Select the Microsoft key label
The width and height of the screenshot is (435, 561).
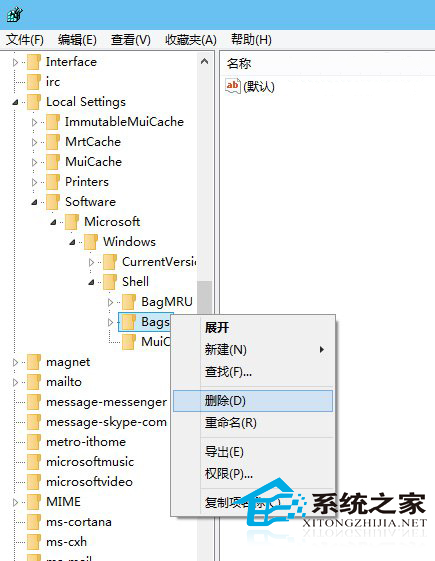[x=112, y=222]
